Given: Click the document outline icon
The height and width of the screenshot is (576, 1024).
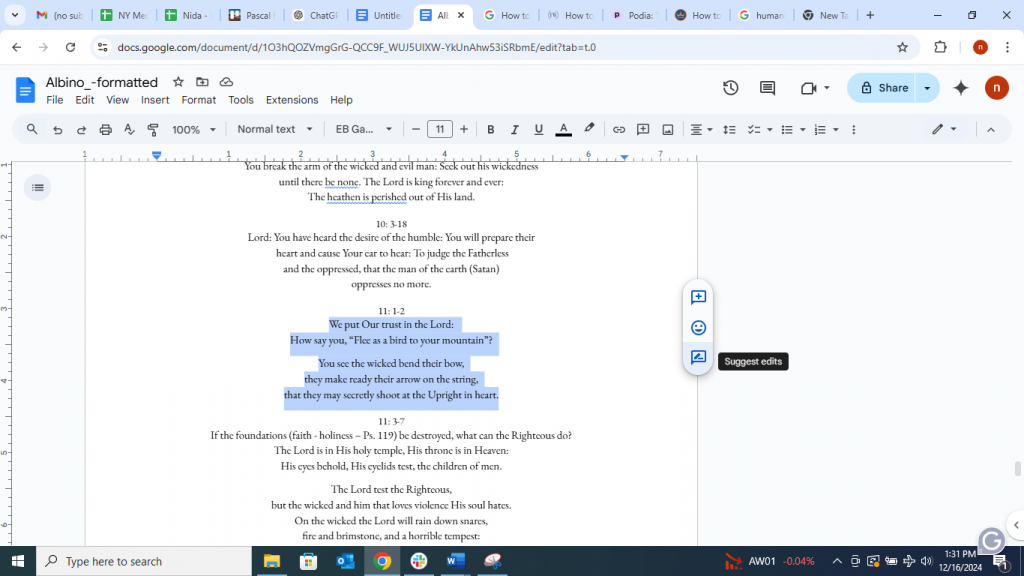Looking at the screenshot, I should click(x=37, y=187).
